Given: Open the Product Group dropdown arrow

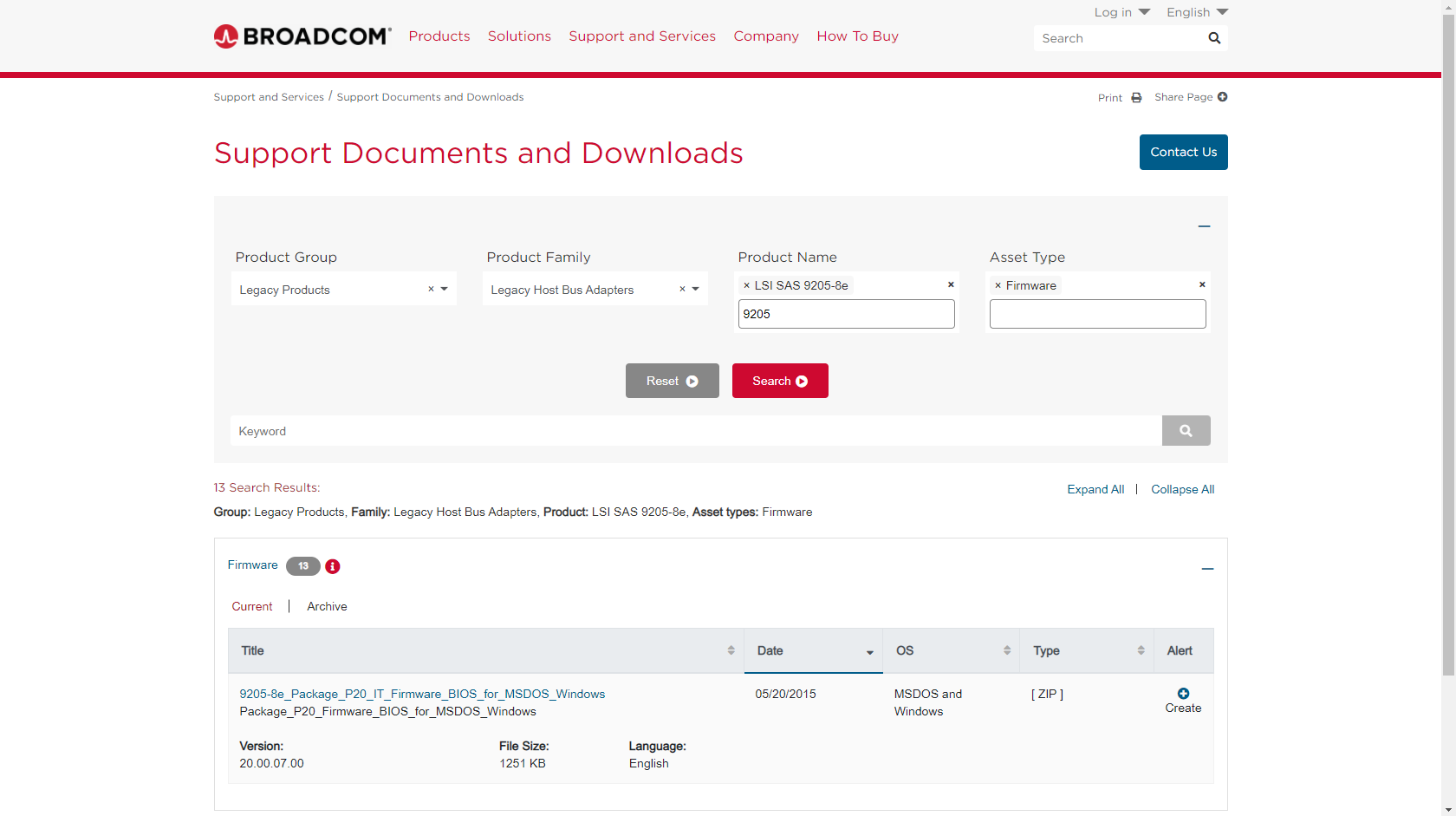Looking at the screenshot, I should [x=445, y=290].
